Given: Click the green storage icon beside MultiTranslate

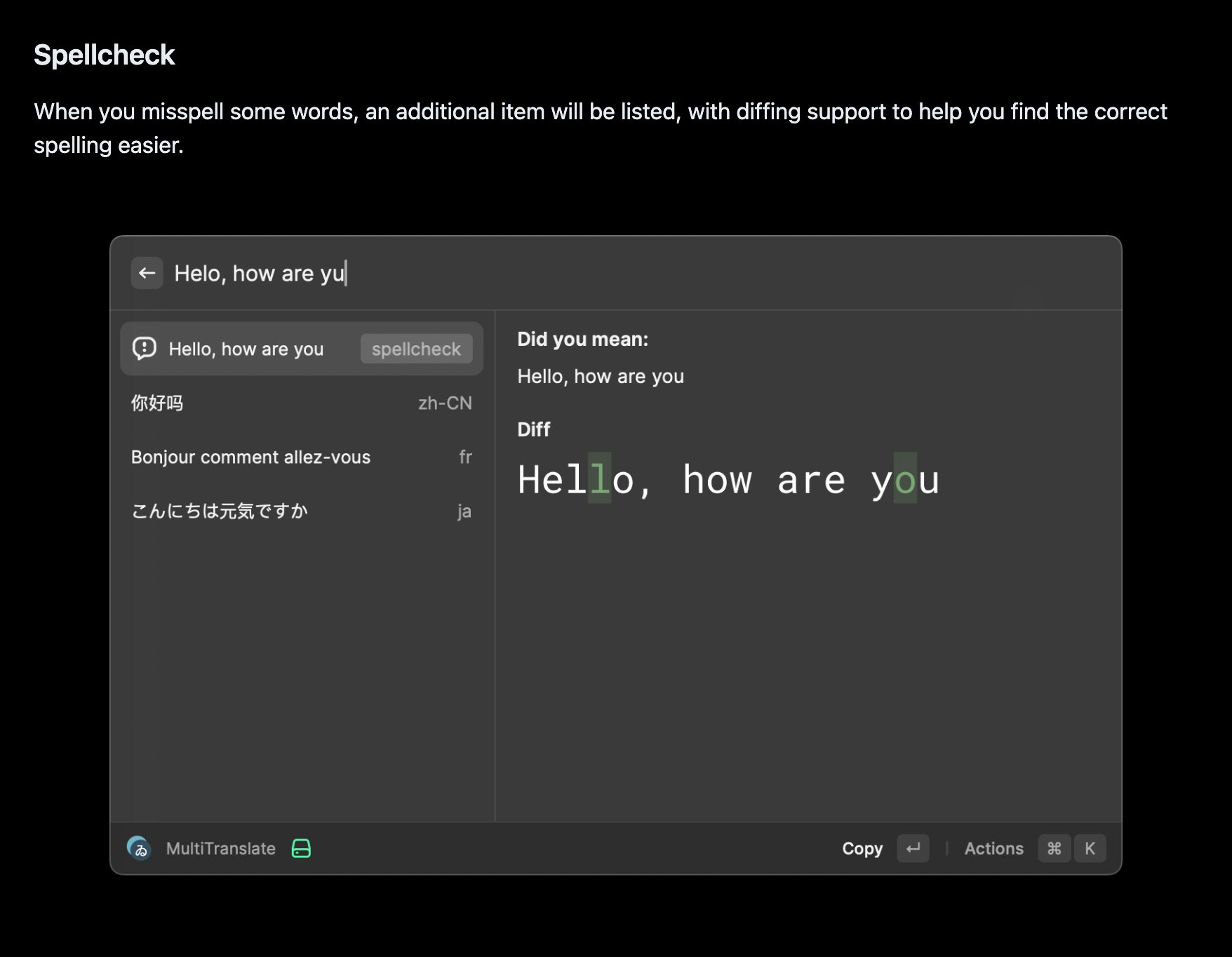Looking at the screenshot, I should pyautogui.click(x=301, y=848).
